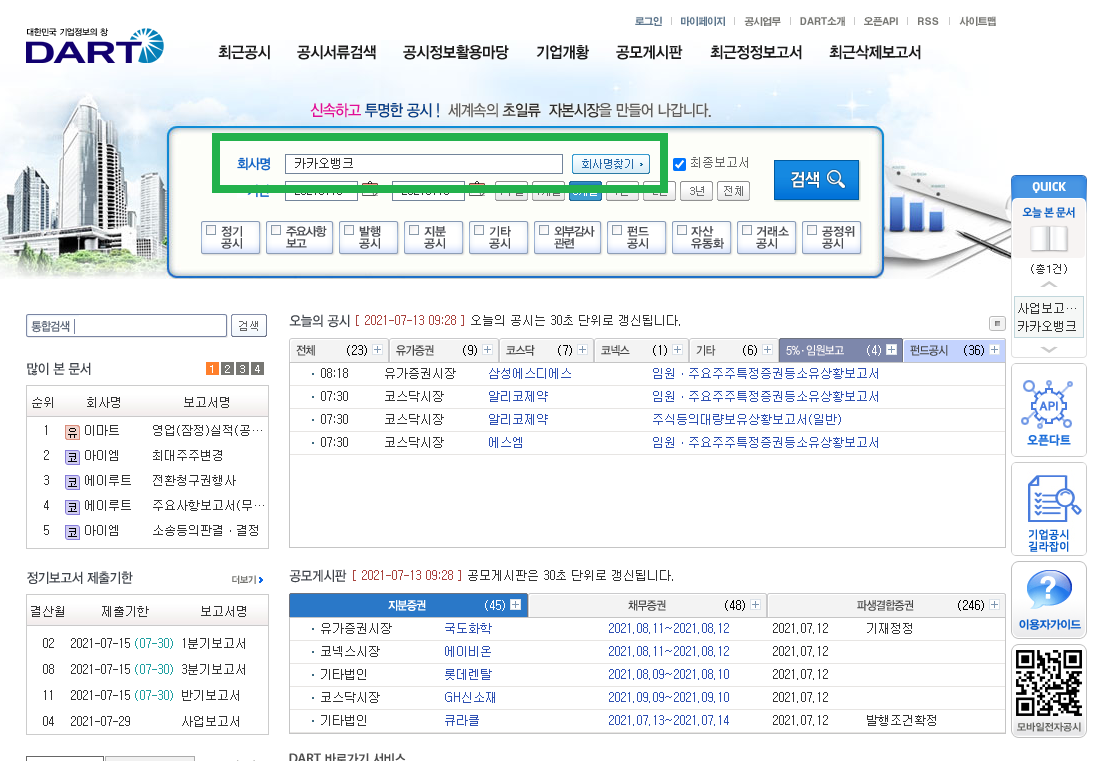Open the 공시정보활용마당 menu
Screen dimensions: 1103x761
pos(456,52)
